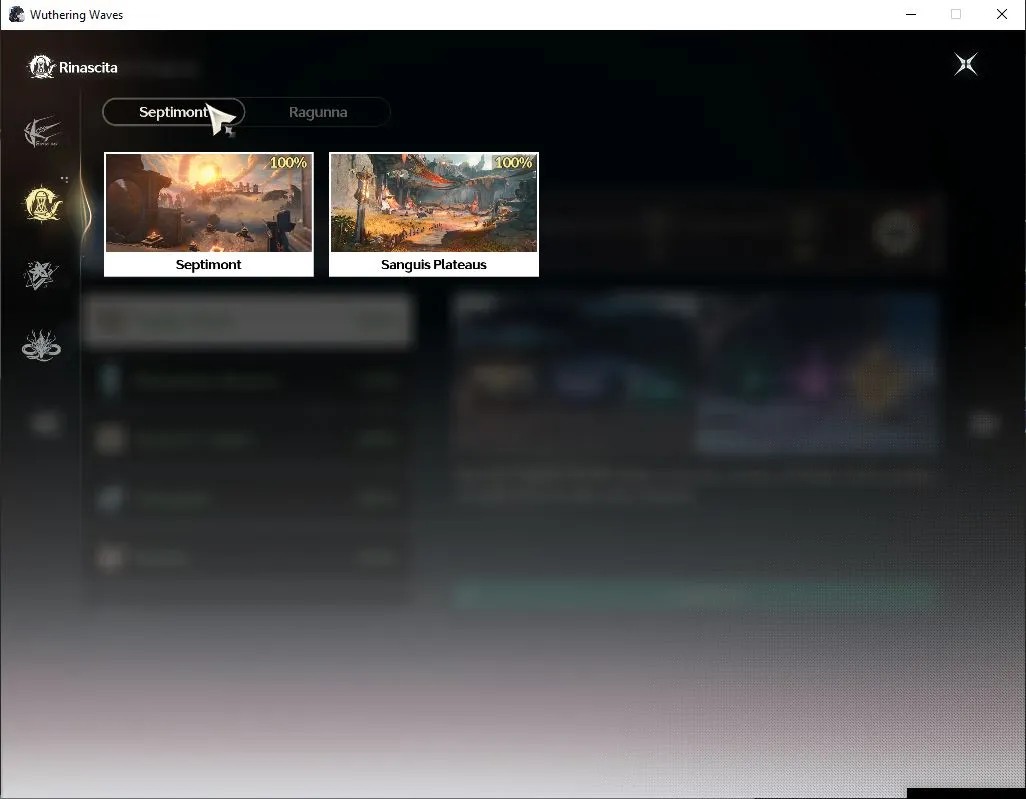
Task: Click the Sanguis Plateaus card caption
Action: (x=434, y=264)
